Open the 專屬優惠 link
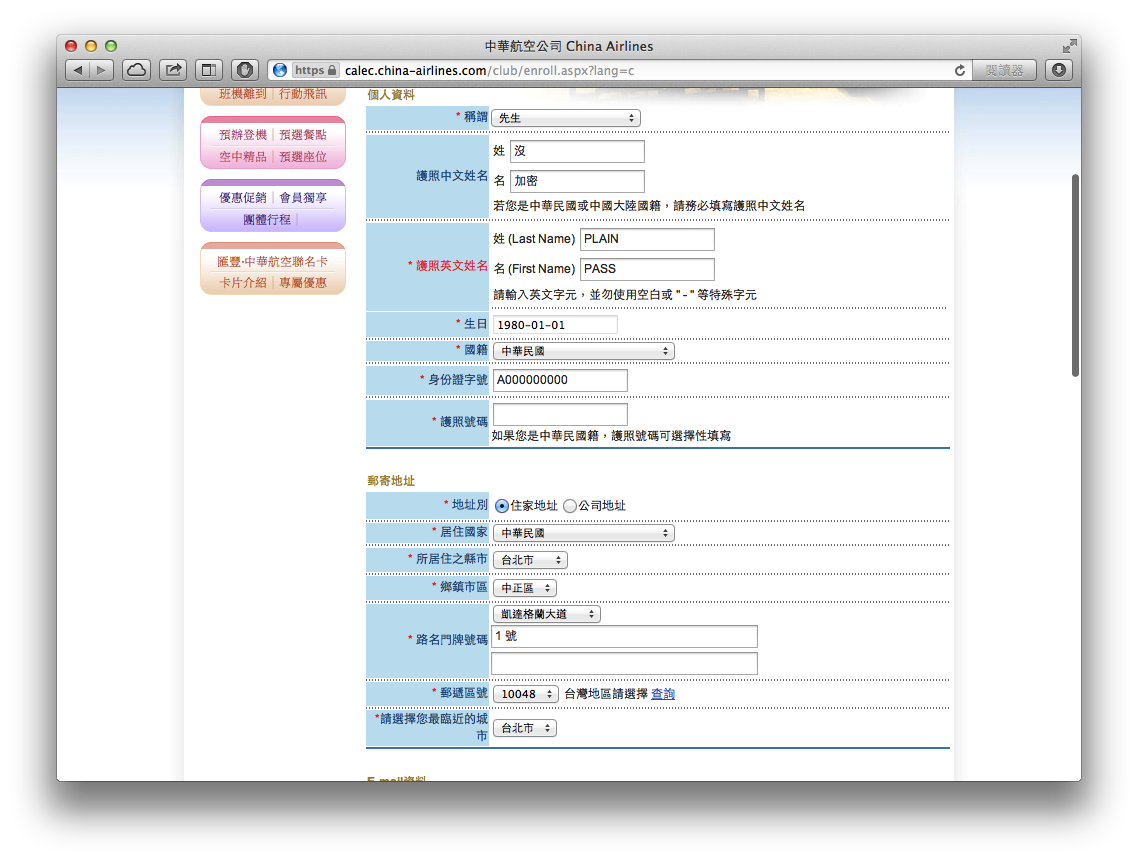The width and height of the screenshot is (1138, 860). (x=303, y=282)
